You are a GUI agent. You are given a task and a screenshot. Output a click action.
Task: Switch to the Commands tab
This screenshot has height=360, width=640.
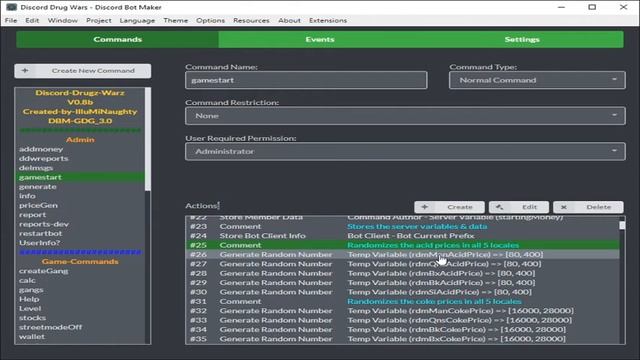click(118, 40)
